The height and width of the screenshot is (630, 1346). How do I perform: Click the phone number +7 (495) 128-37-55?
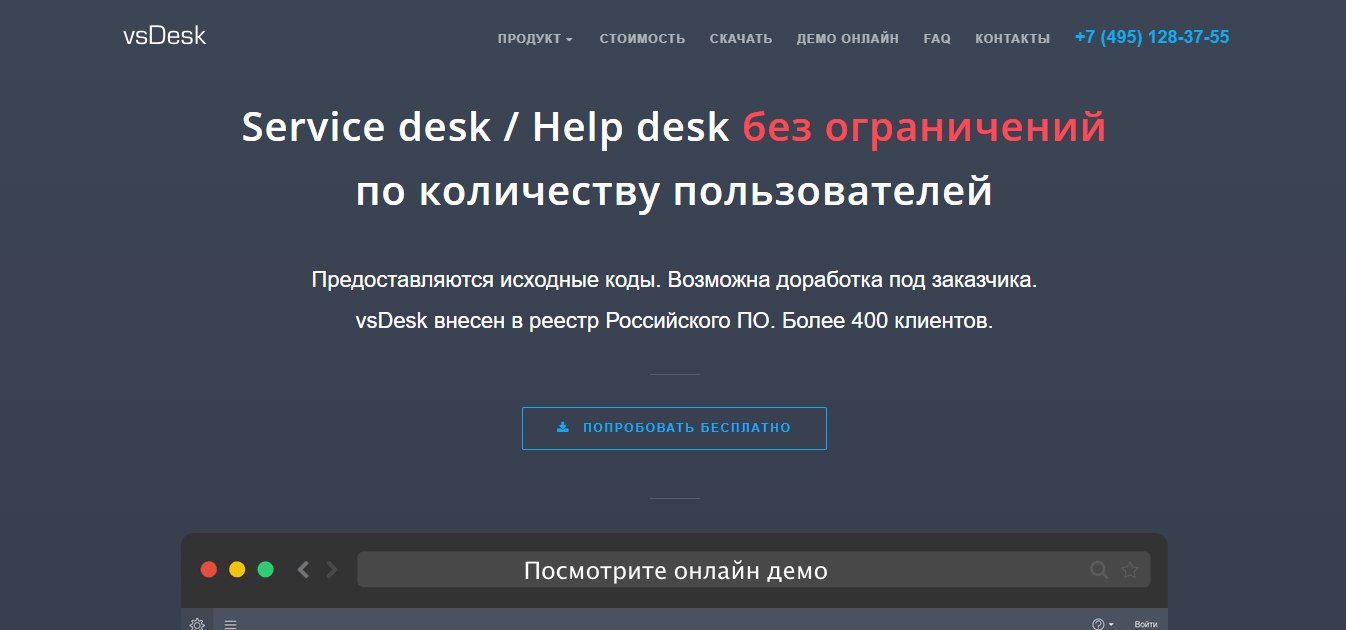click(1151, 38)
